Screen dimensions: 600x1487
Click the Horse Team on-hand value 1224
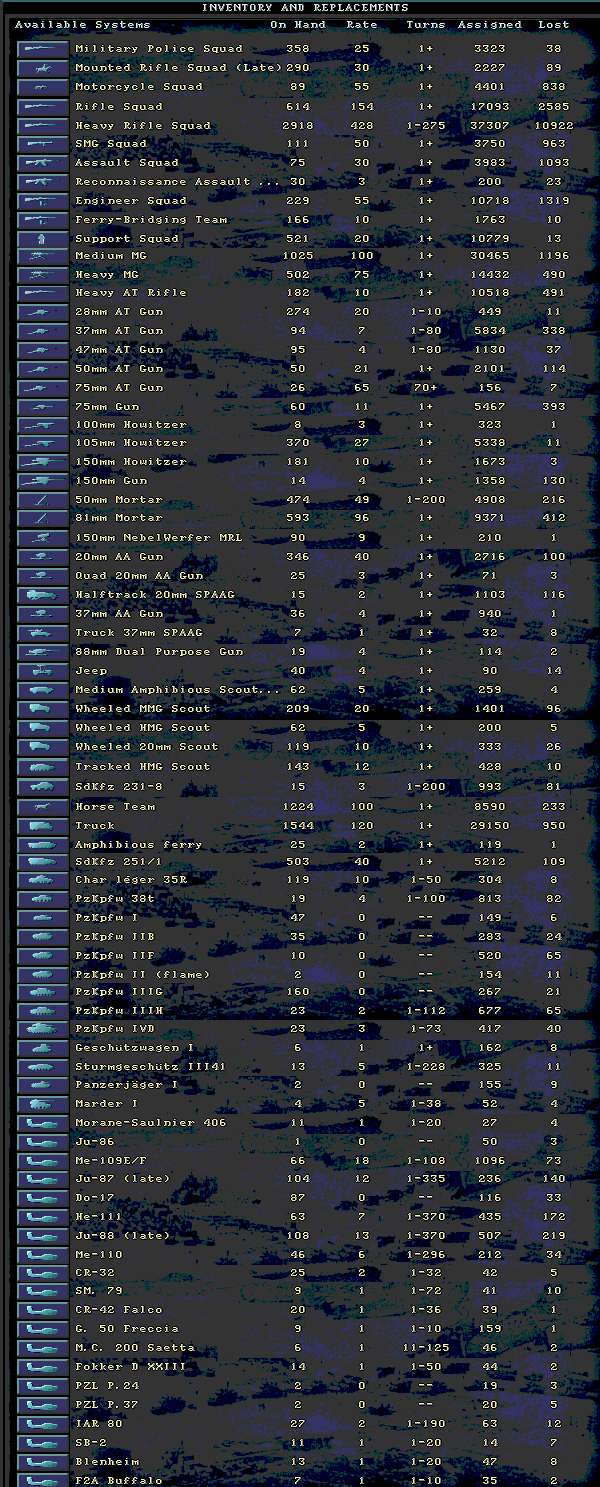point(298,806)
